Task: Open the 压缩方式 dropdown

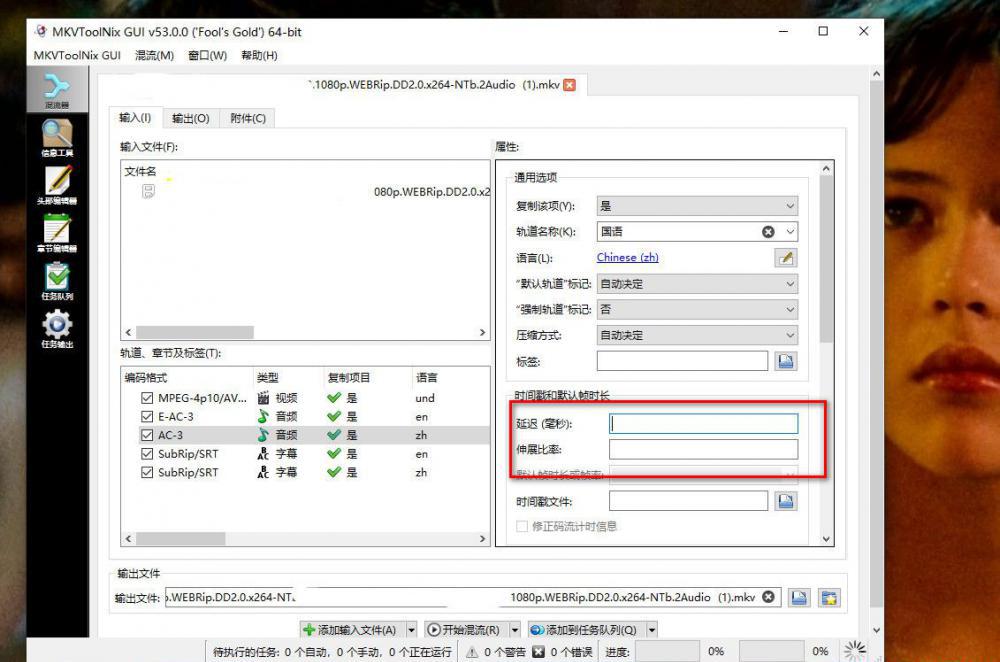Action: tap(697, 335)
